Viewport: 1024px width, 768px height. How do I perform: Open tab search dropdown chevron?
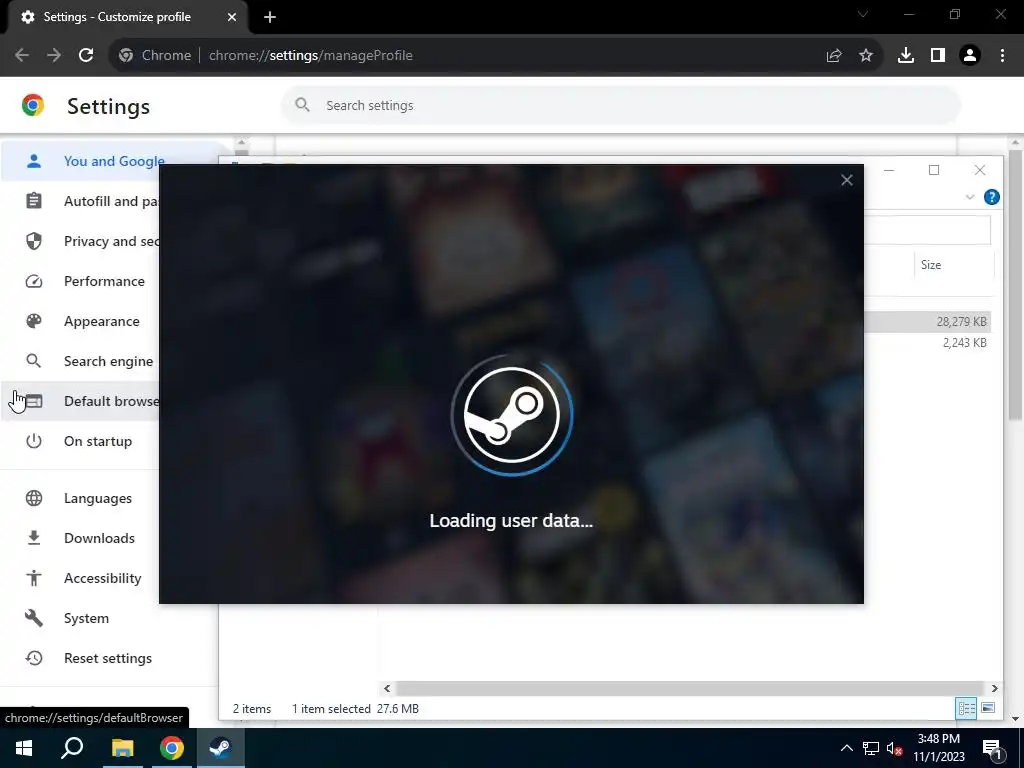[863, 14]
